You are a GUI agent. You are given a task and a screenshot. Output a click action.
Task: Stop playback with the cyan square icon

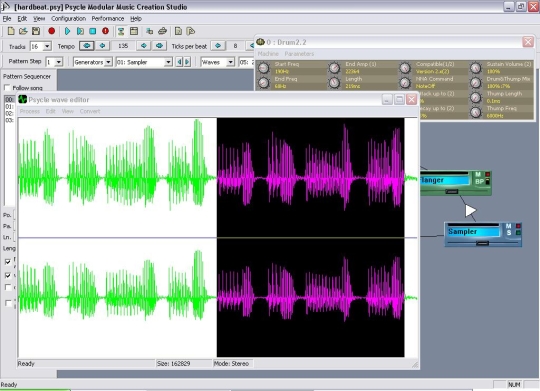(93, 31)
